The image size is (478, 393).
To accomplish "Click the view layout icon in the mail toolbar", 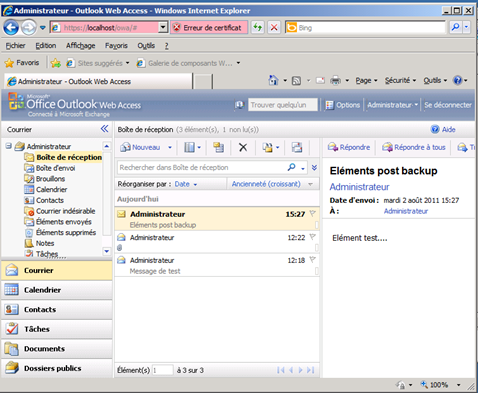I will 189,147.
